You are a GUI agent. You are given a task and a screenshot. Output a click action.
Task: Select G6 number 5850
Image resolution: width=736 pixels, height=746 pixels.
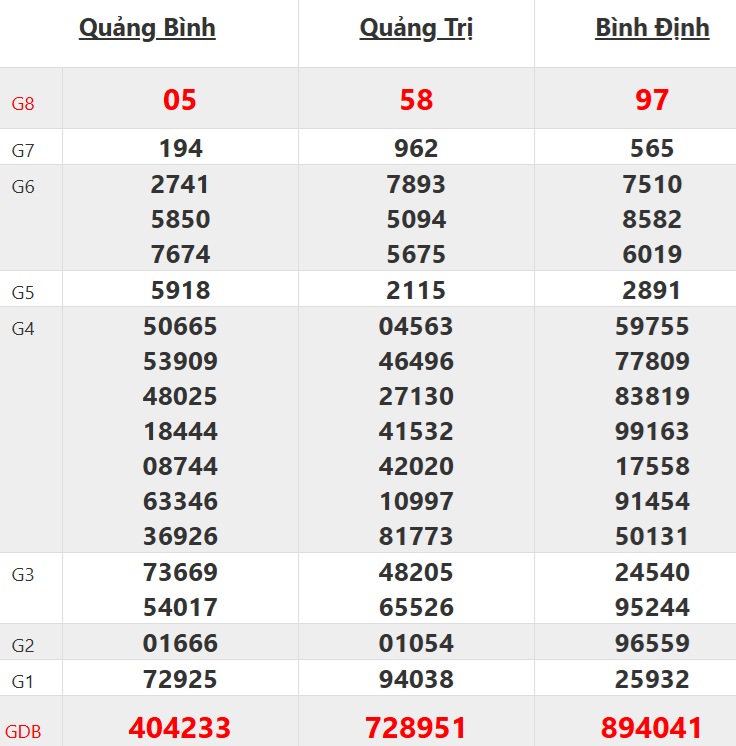coord(180,219)
